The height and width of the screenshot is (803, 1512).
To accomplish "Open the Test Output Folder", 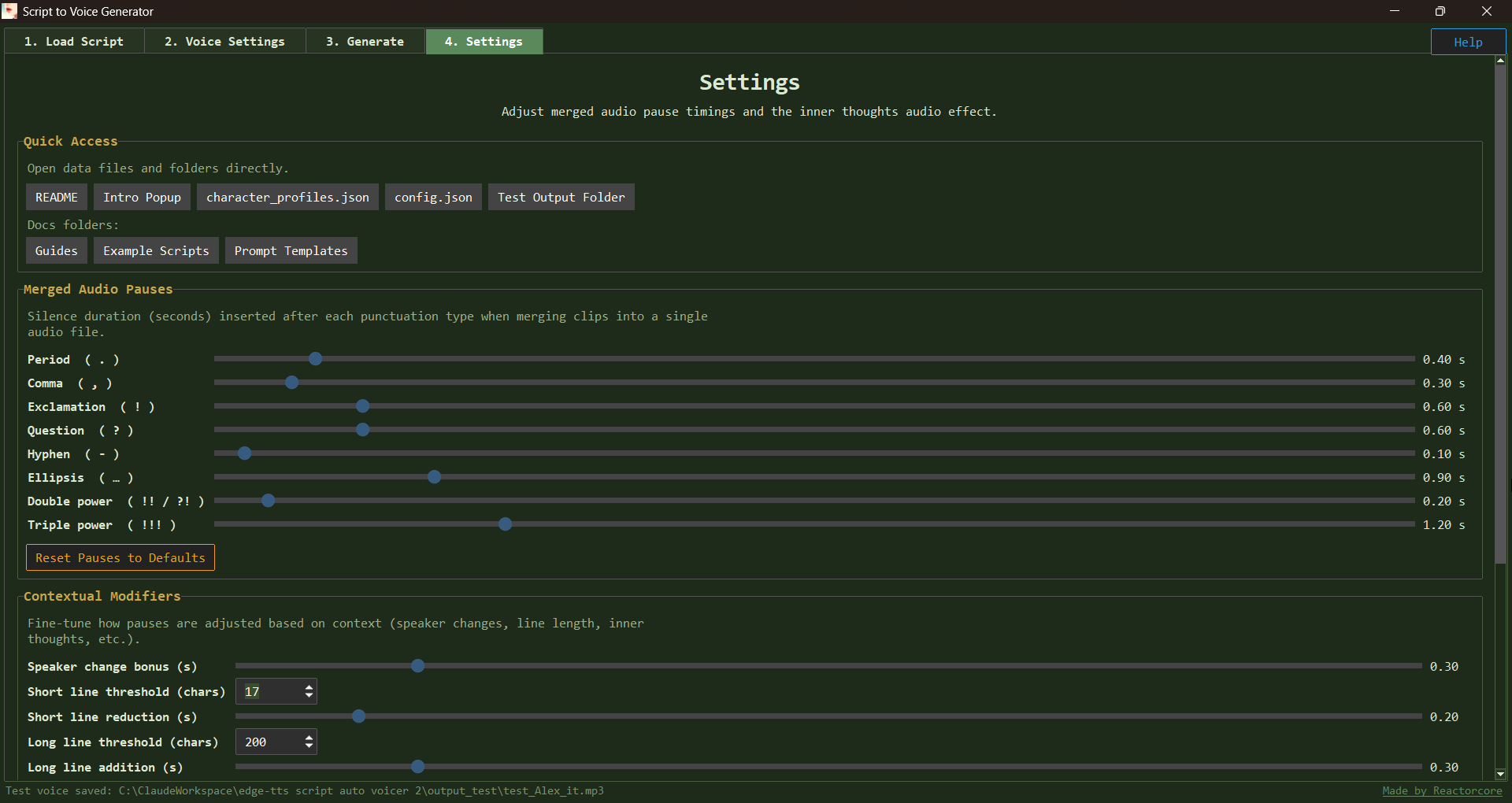I will 561,198.
